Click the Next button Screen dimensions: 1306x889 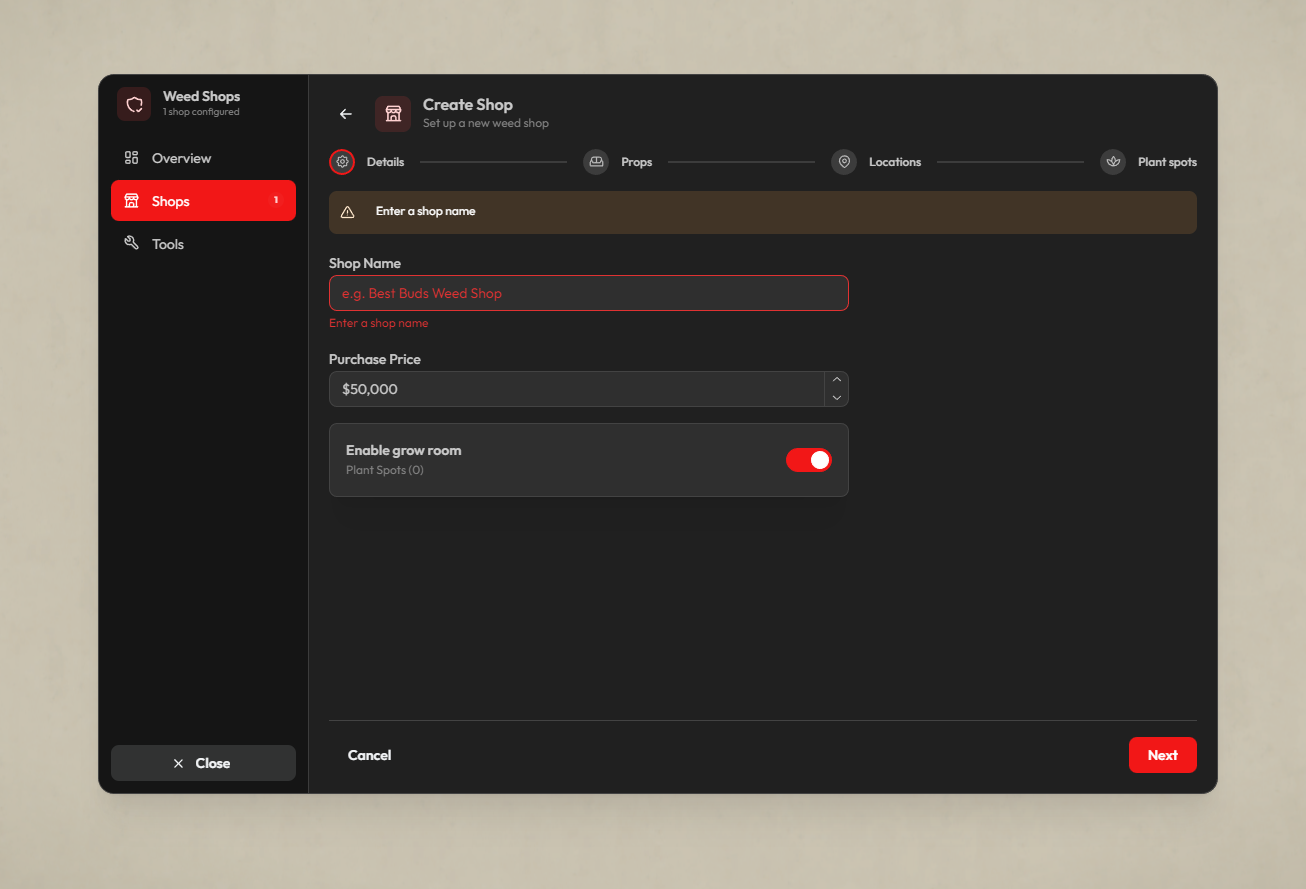coord(1163,755)
